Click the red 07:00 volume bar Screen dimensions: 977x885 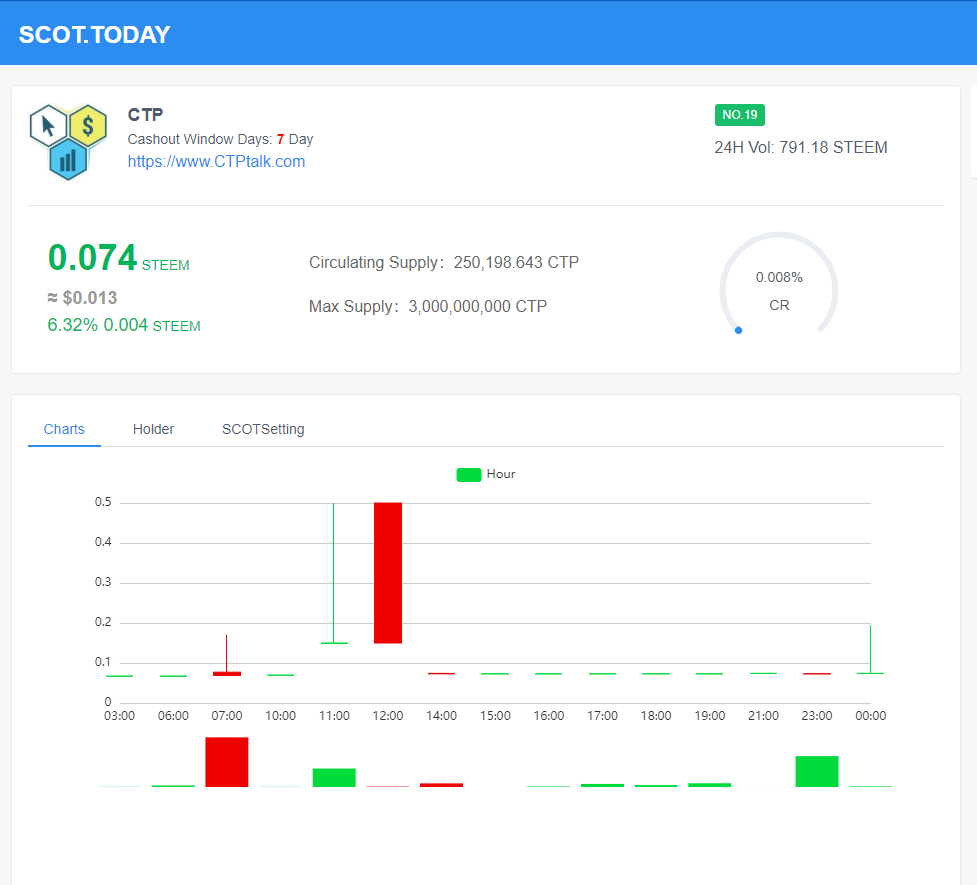pos(227,762)
